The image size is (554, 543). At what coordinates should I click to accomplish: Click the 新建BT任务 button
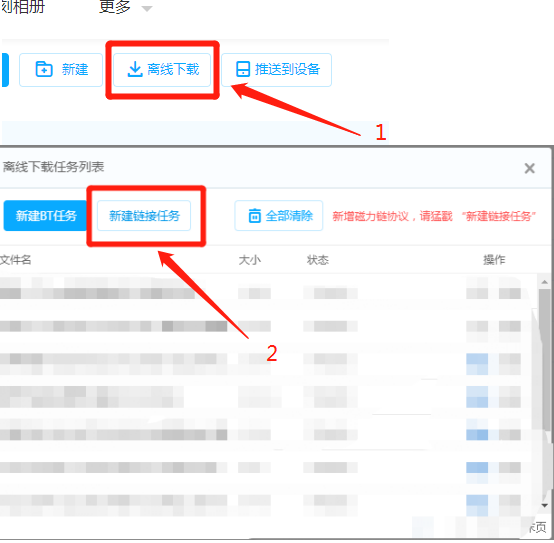point(45,216)
